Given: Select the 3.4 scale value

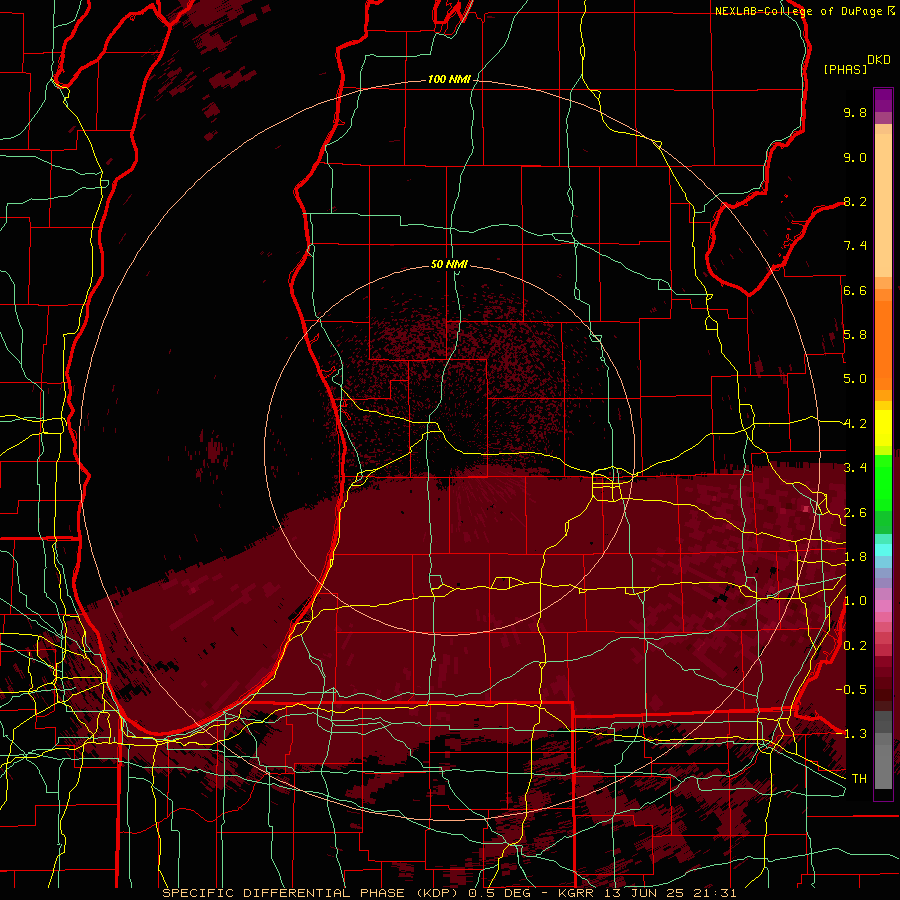Looking at the screenshot, I should point(855,468).
